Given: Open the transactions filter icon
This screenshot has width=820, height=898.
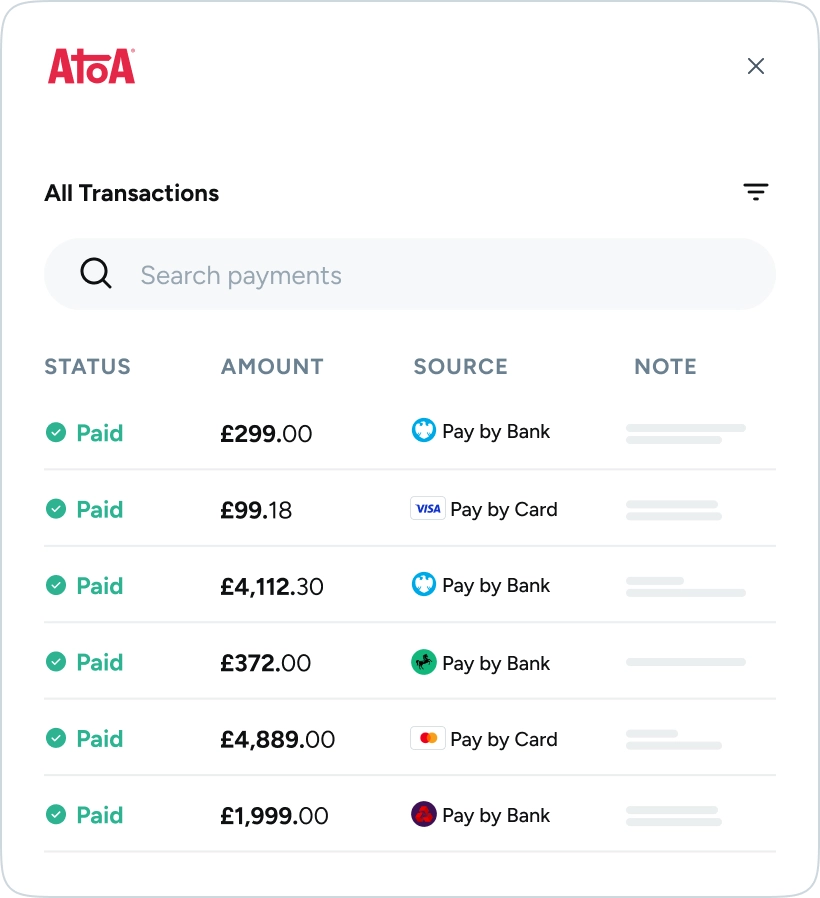Looking at the screenshot, I should (756, 192).
